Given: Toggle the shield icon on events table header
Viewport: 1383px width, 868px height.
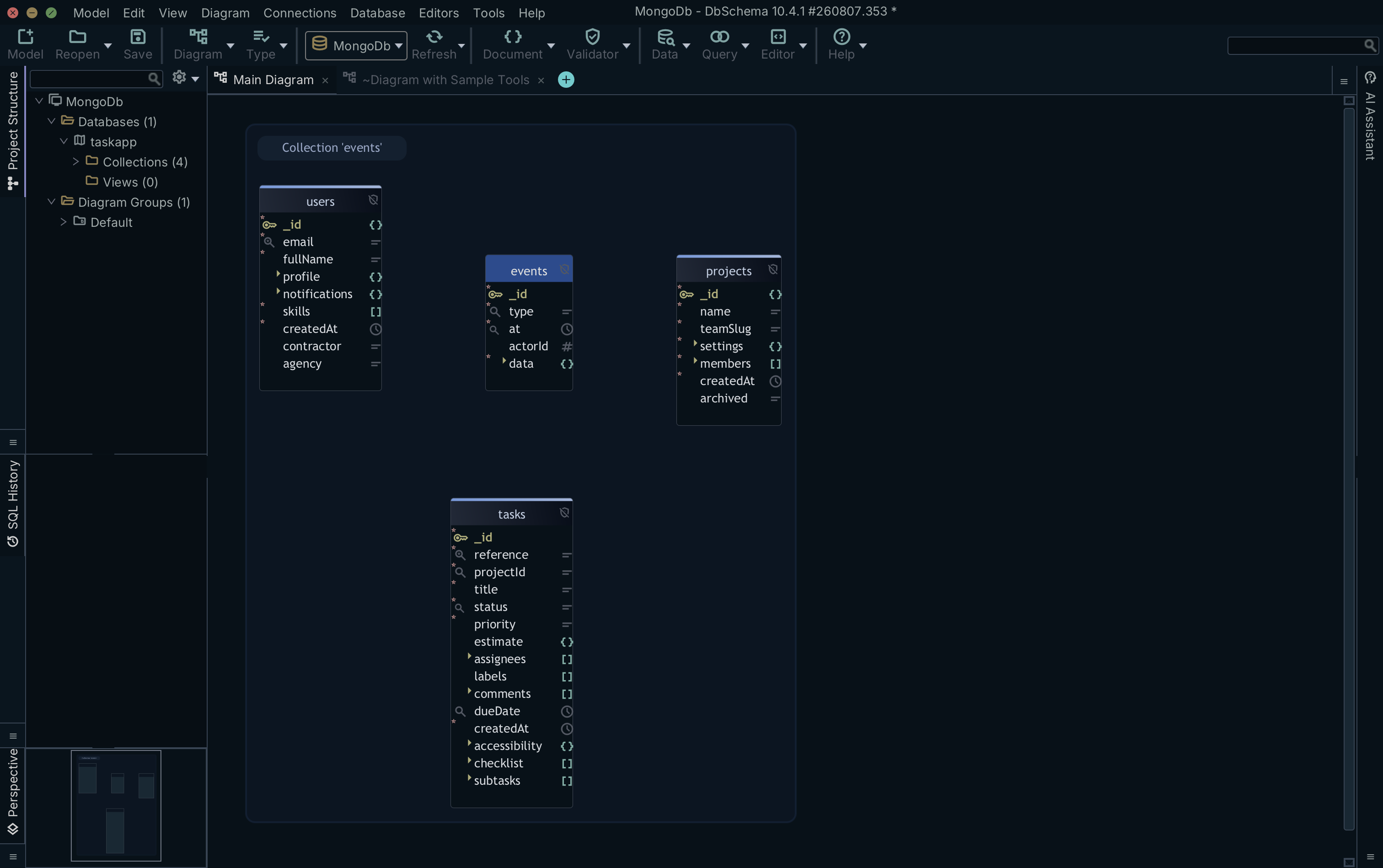Looking at the screenshot, I should click(x=564, y=269).
